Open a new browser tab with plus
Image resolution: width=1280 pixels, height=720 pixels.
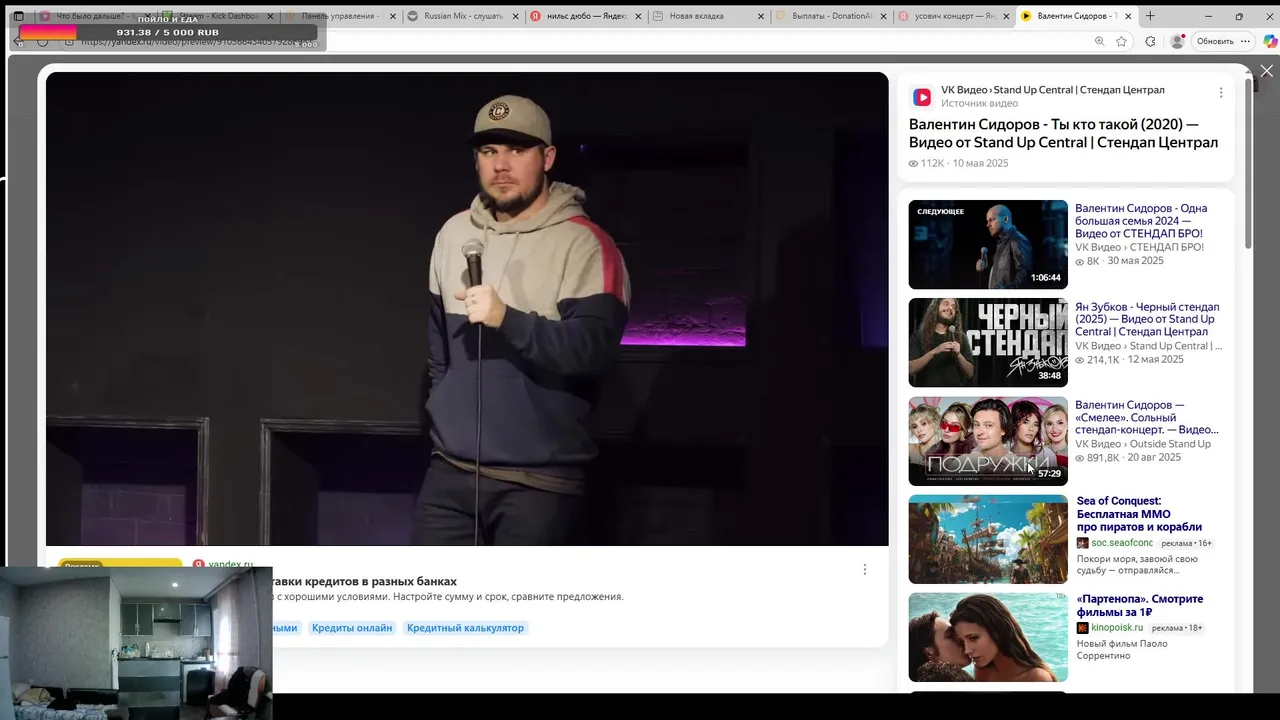point(1150,16)
